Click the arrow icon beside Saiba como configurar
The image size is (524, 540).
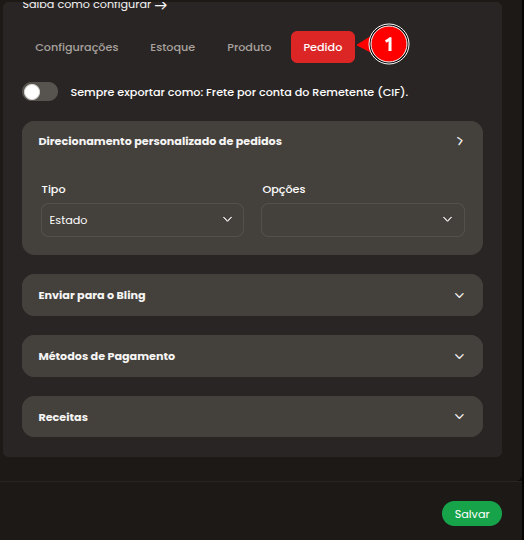161,5
